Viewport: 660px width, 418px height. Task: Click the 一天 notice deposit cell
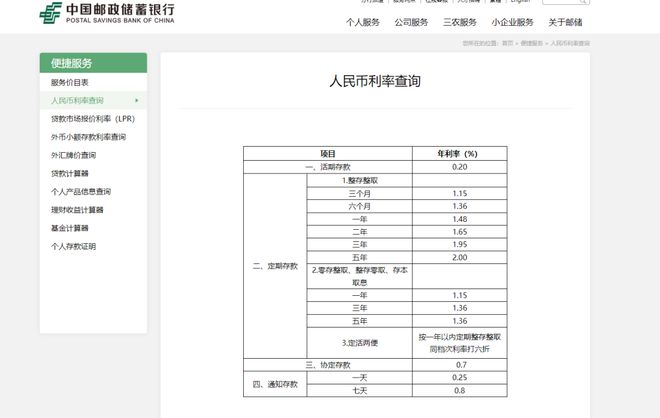click(x=360, y=378)
